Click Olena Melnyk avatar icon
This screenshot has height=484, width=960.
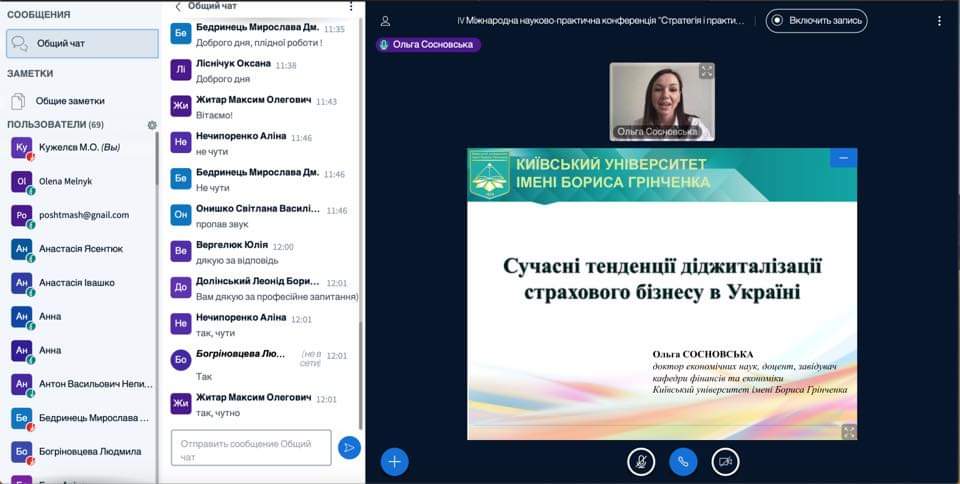21,182
